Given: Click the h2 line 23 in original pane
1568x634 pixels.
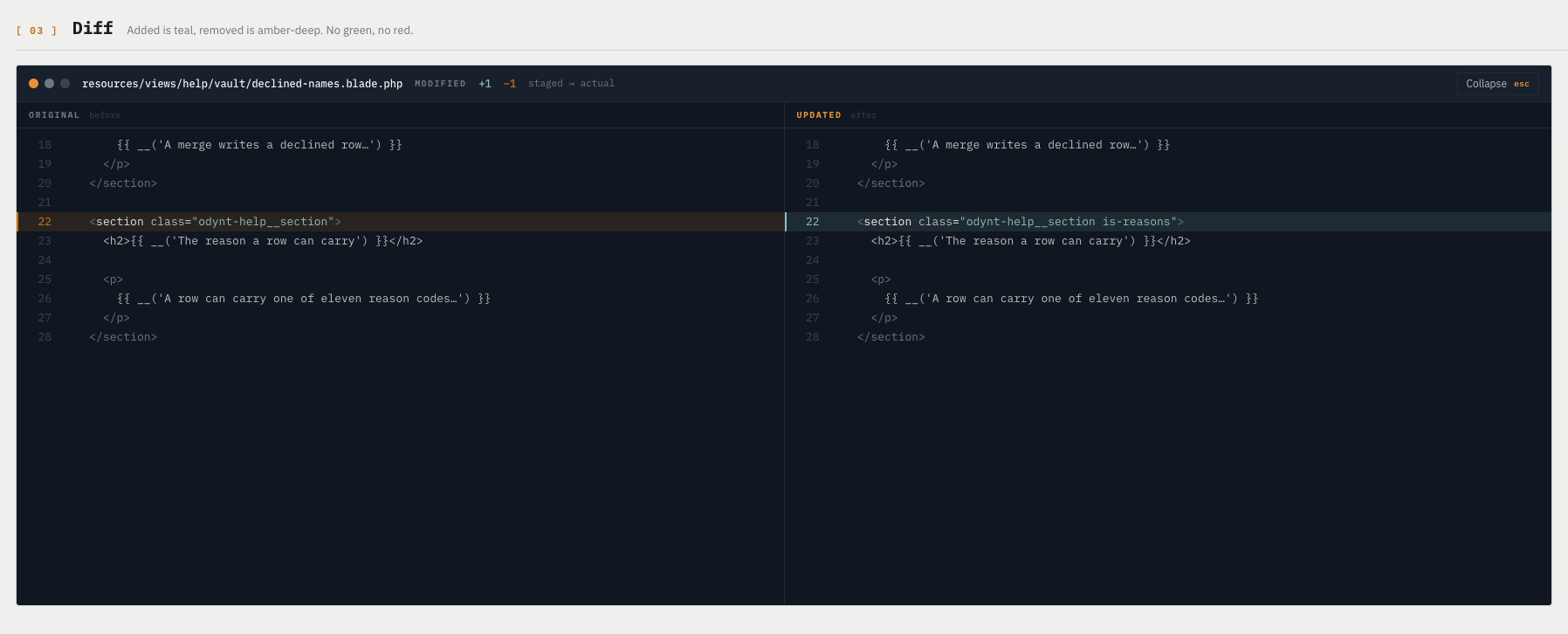Looking at the screenshot, I should (x=263, y=241).
